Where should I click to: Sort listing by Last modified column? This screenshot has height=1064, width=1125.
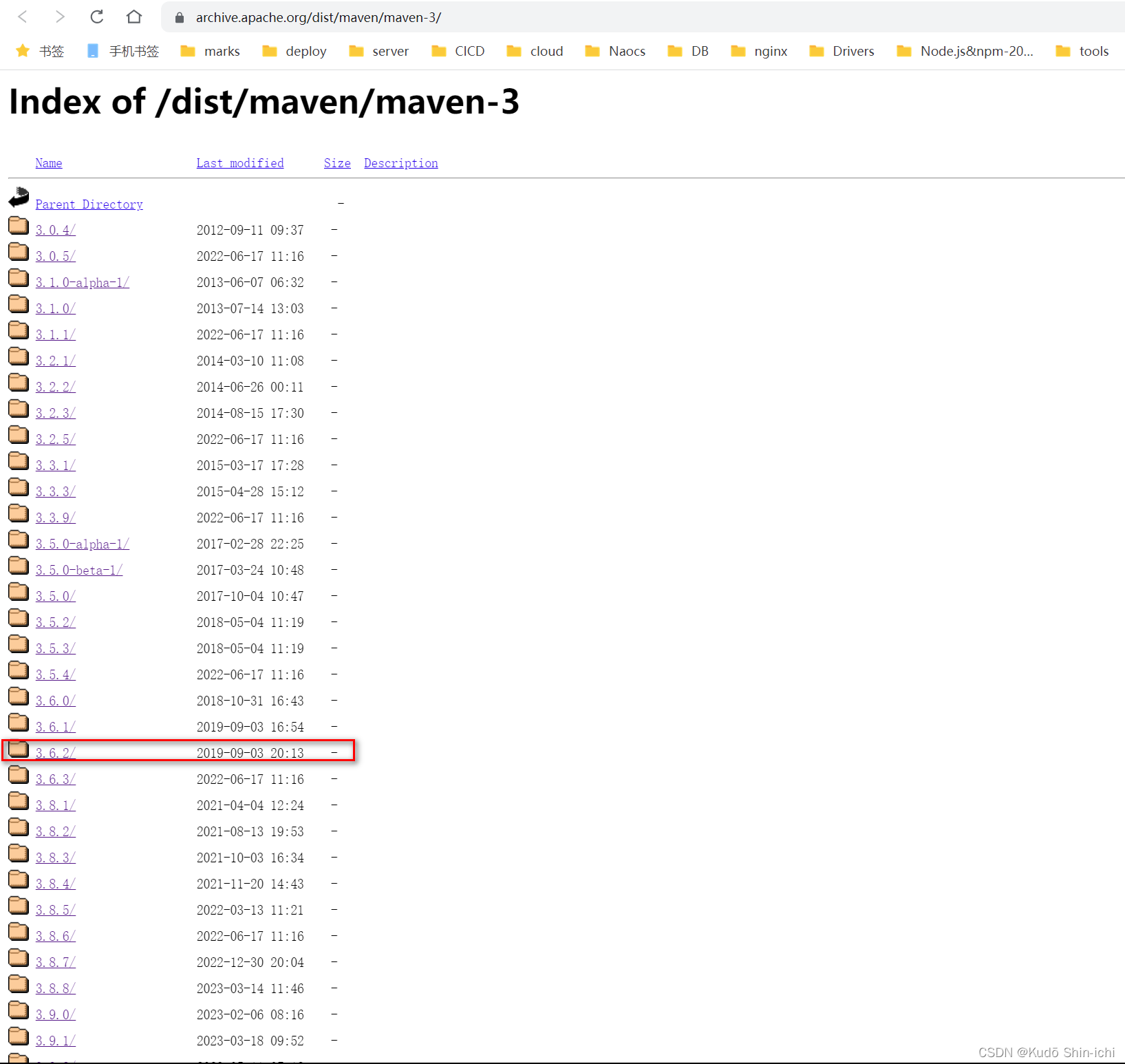[x=240, y=163]
